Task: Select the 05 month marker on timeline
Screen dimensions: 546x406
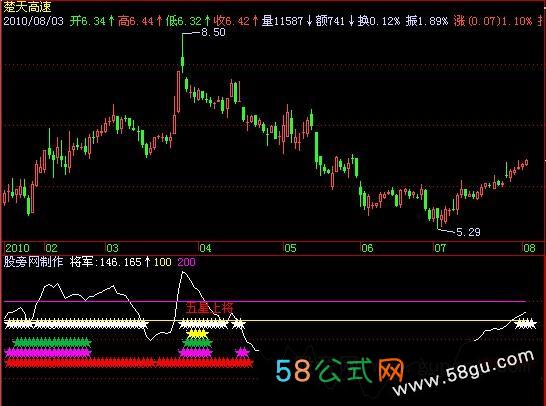Action: (x=290, y=248)
